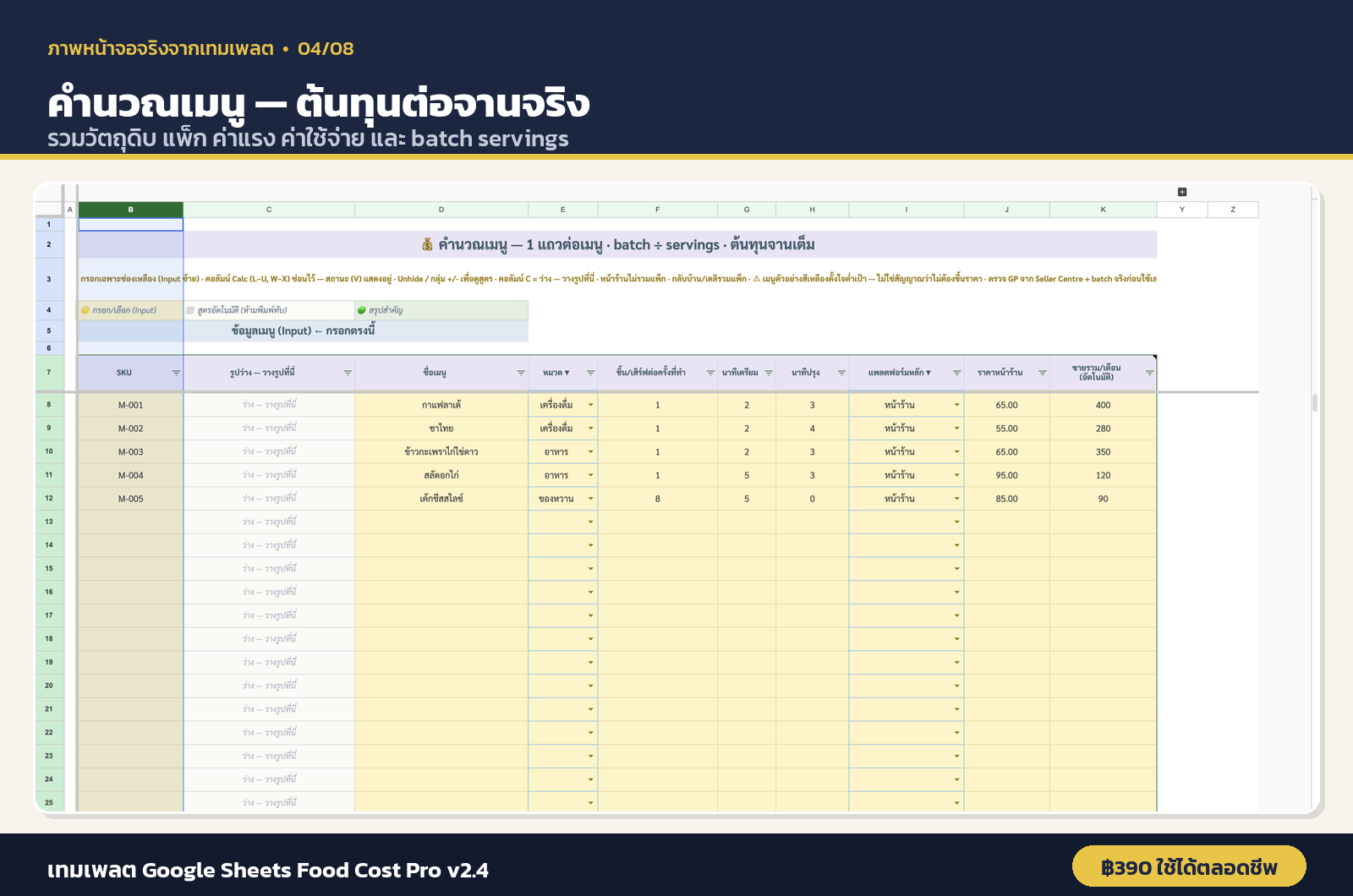
Task: Select column K header
Action: point(1103,210)
